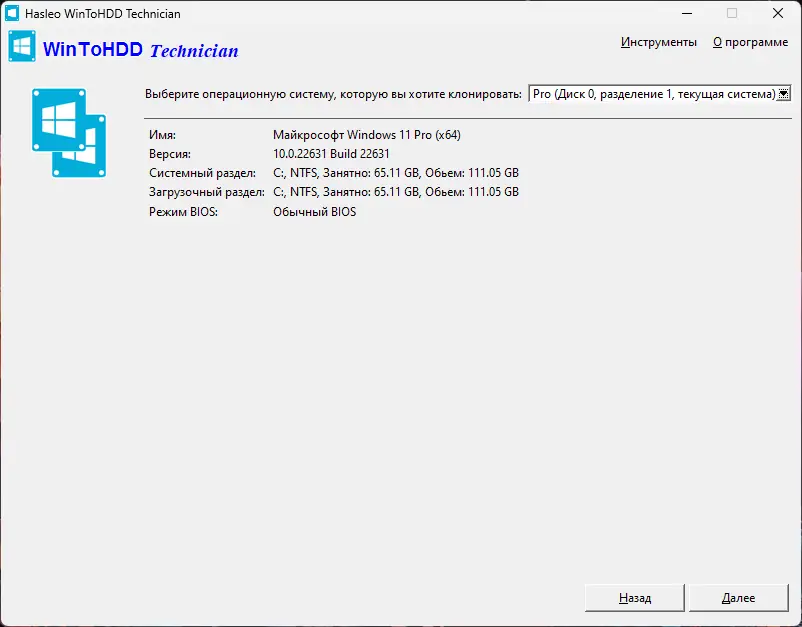Click the Hasleo title bar app icon
This screenshot has height=627, width=802.
pos(12,13)
